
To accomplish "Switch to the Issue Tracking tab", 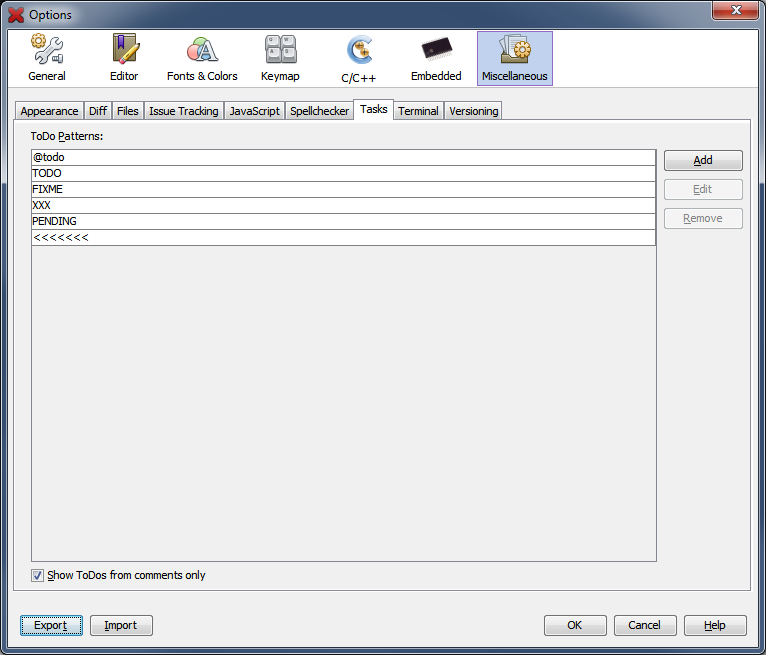I will tap(184, 111).
